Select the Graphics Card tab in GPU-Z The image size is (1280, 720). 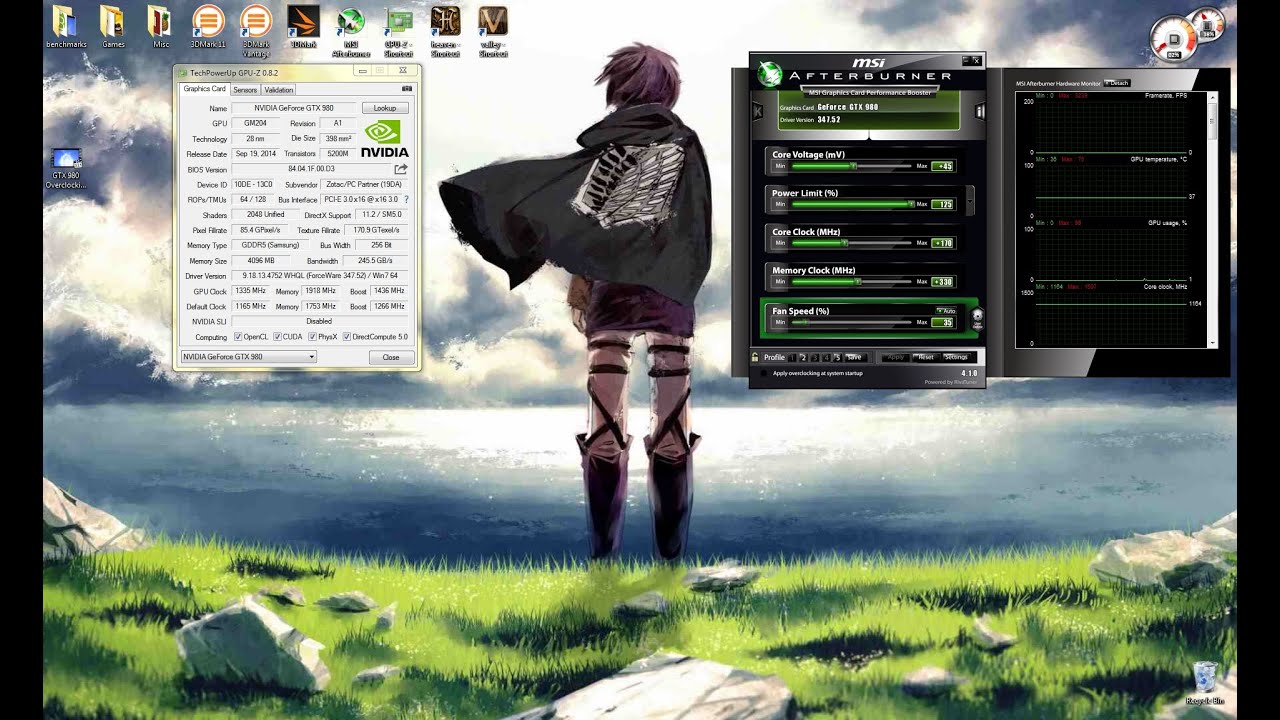[205, 89]
